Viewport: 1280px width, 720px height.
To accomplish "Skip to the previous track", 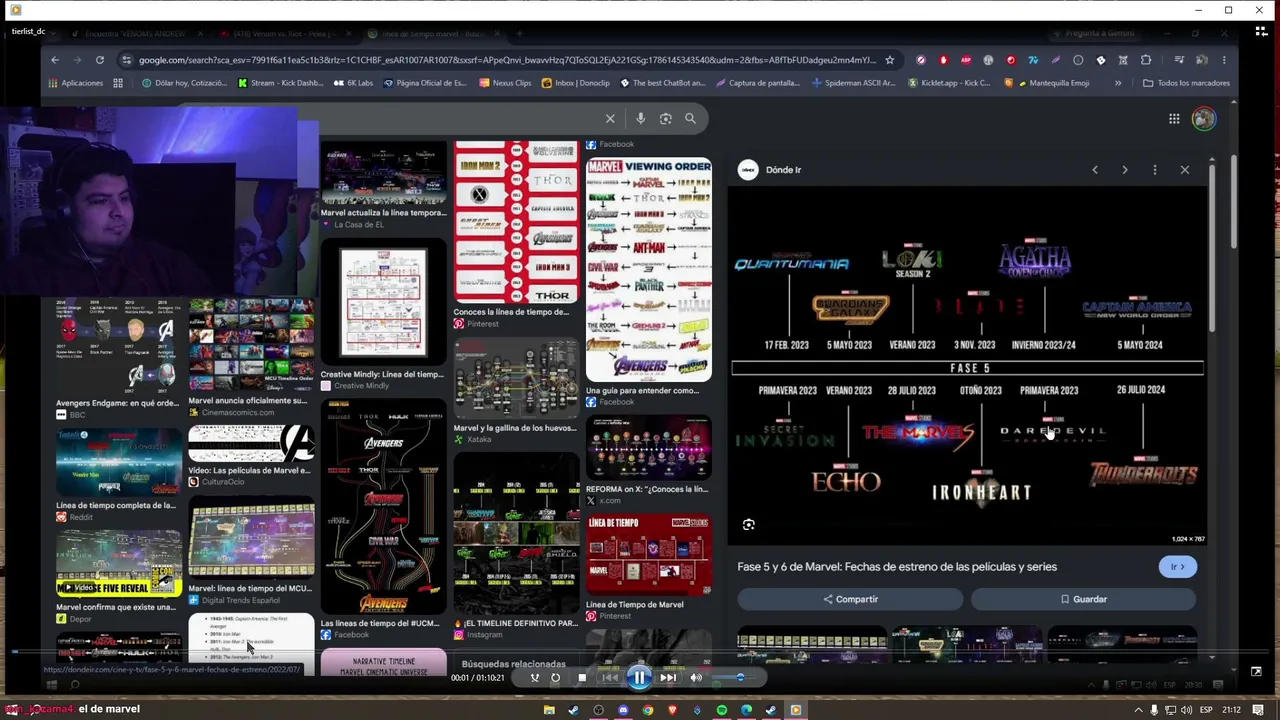I will (x=609, y=678).
